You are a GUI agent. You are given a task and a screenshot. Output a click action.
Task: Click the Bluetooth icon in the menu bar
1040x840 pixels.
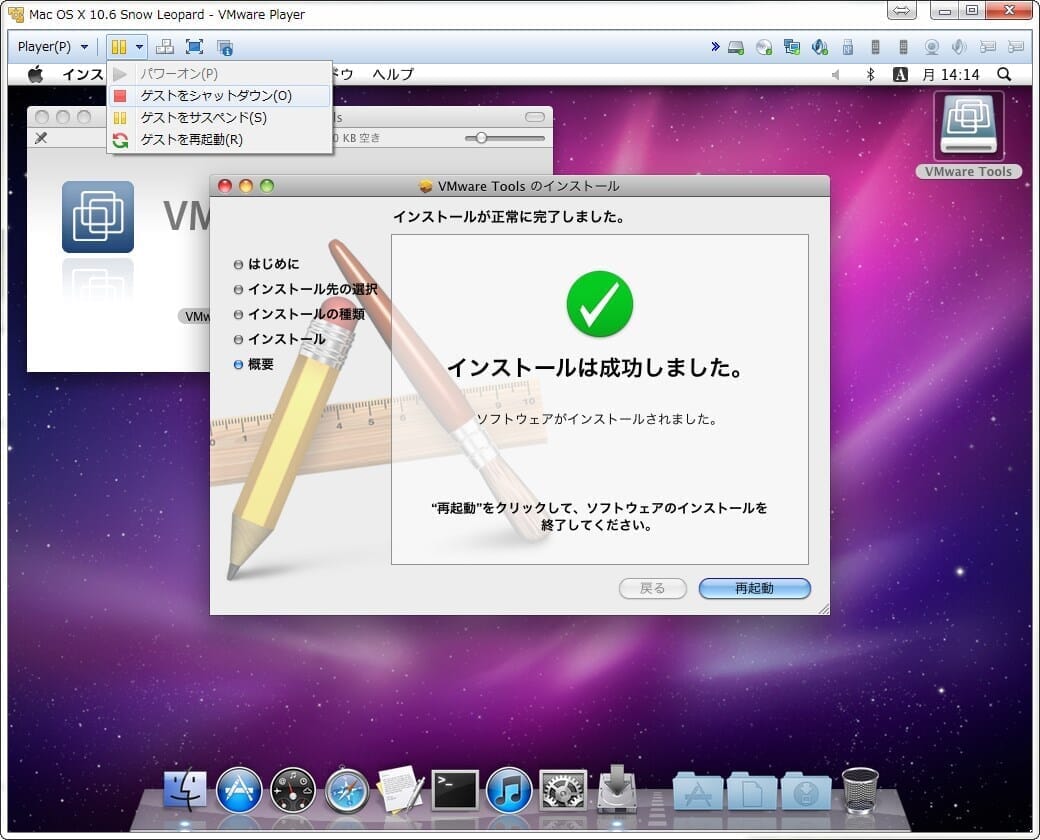click(x=870, y=74)
